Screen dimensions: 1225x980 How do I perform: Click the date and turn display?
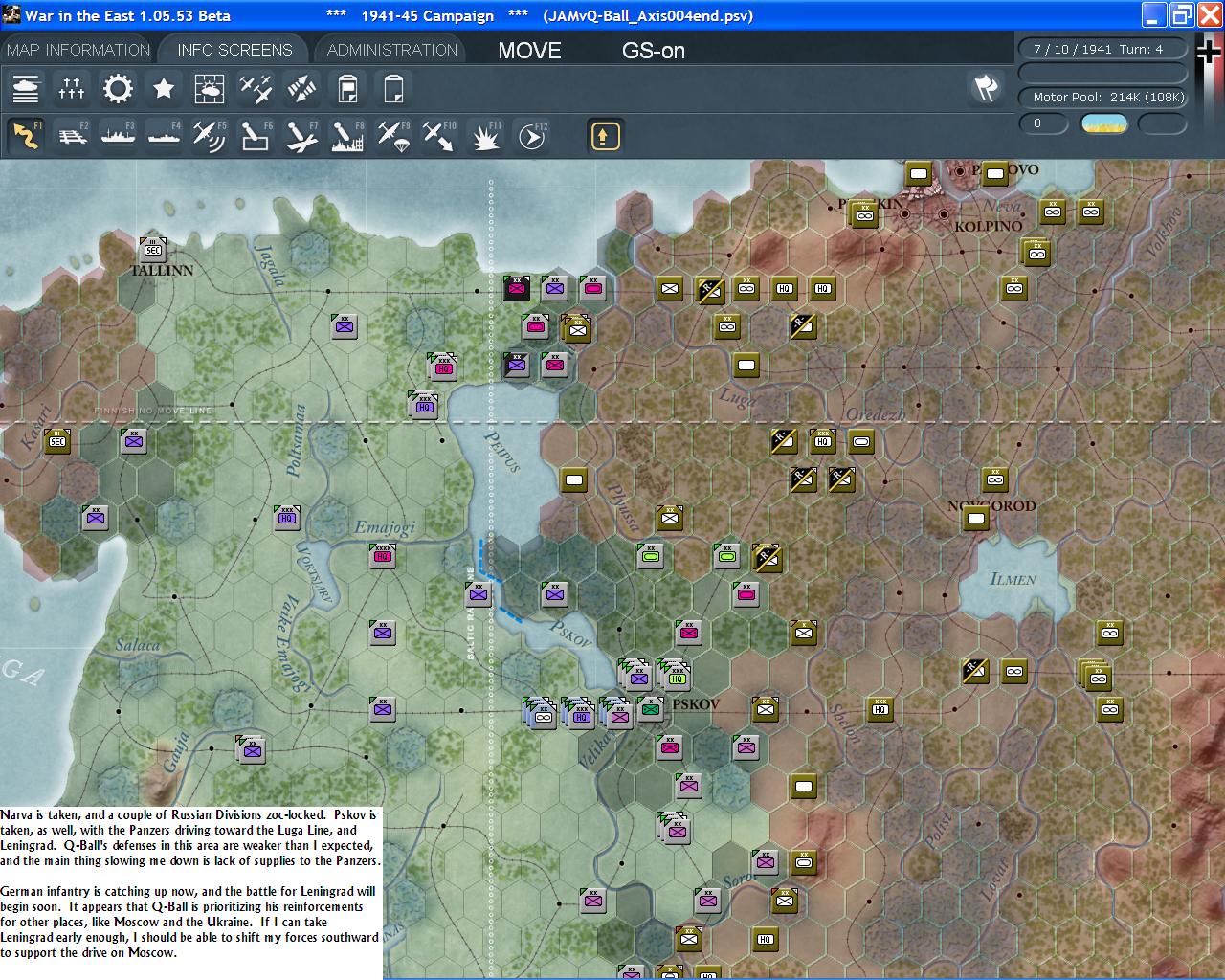(x=1102, y=49)
